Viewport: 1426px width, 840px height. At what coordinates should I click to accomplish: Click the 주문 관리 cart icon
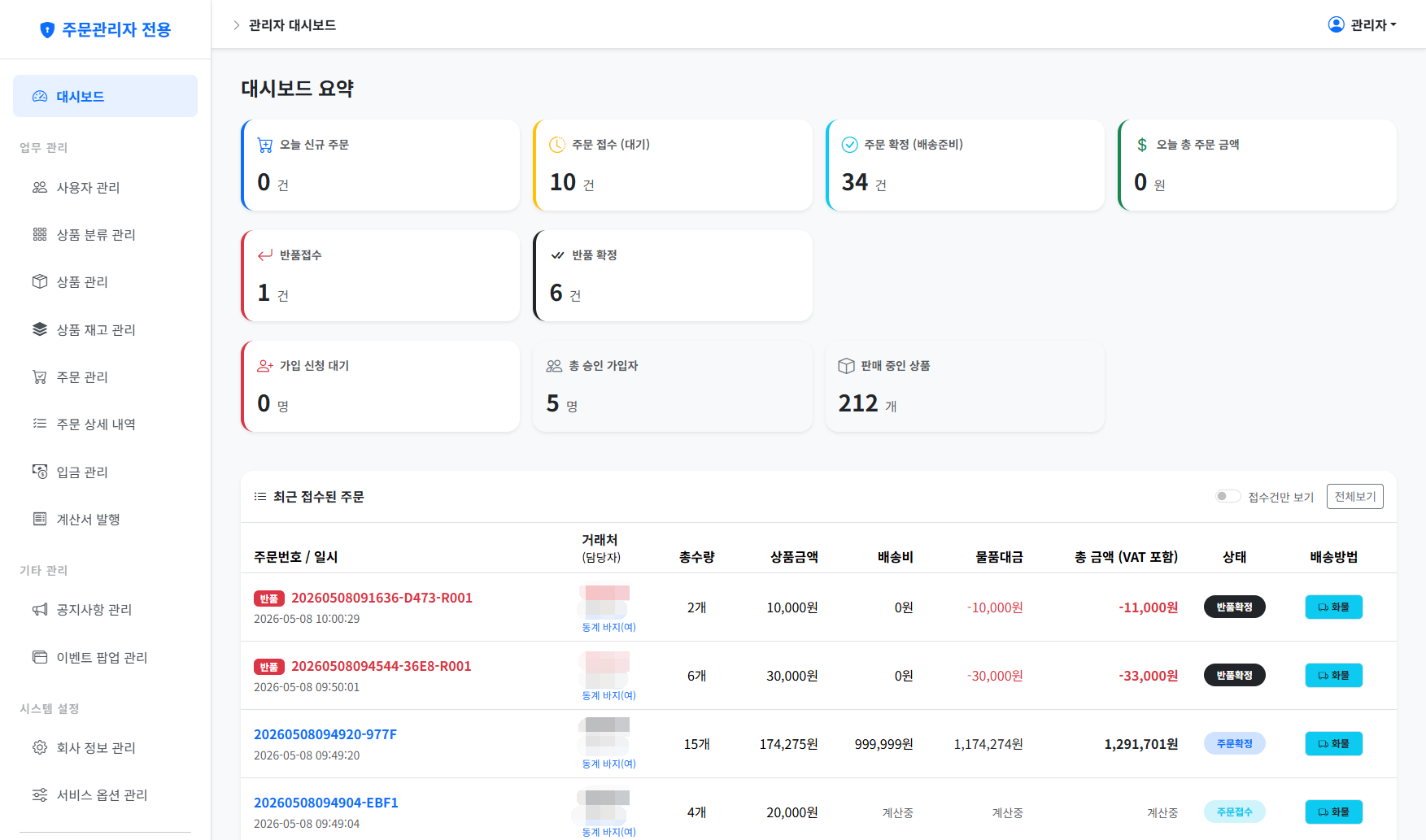[x=40, y=376]
